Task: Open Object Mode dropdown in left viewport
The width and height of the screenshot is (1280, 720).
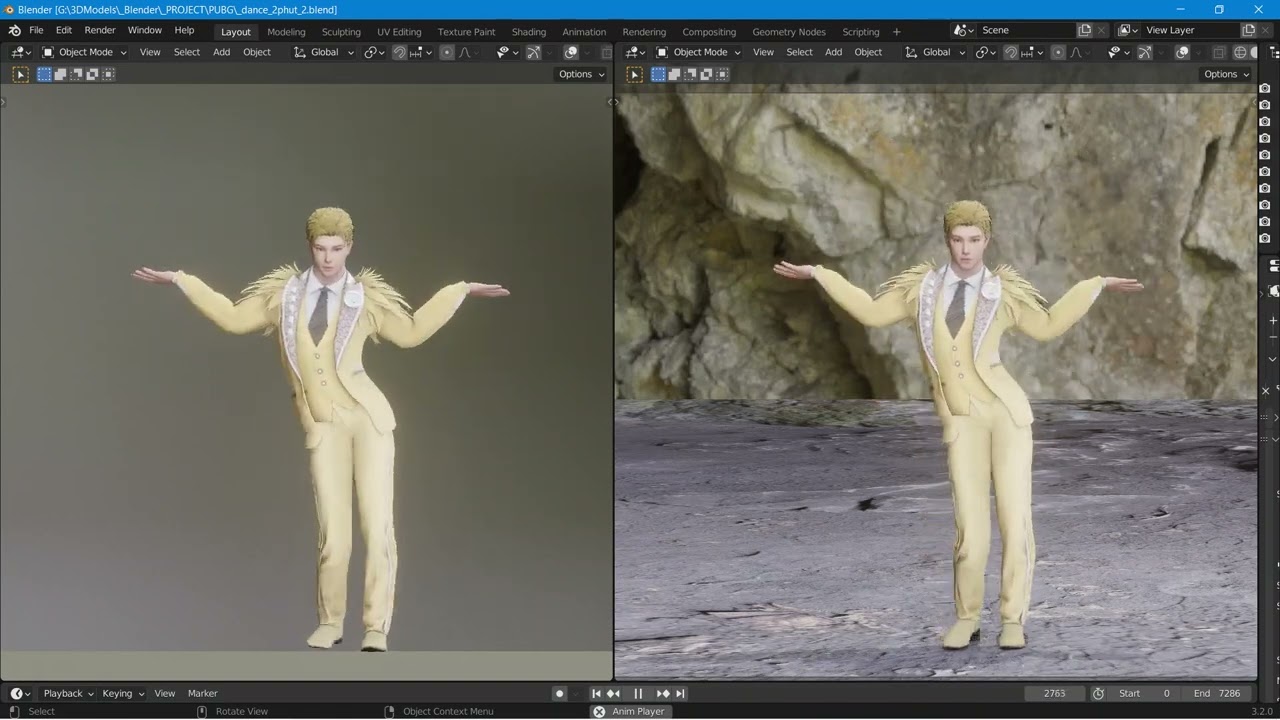Action: (x=85, y=52)
